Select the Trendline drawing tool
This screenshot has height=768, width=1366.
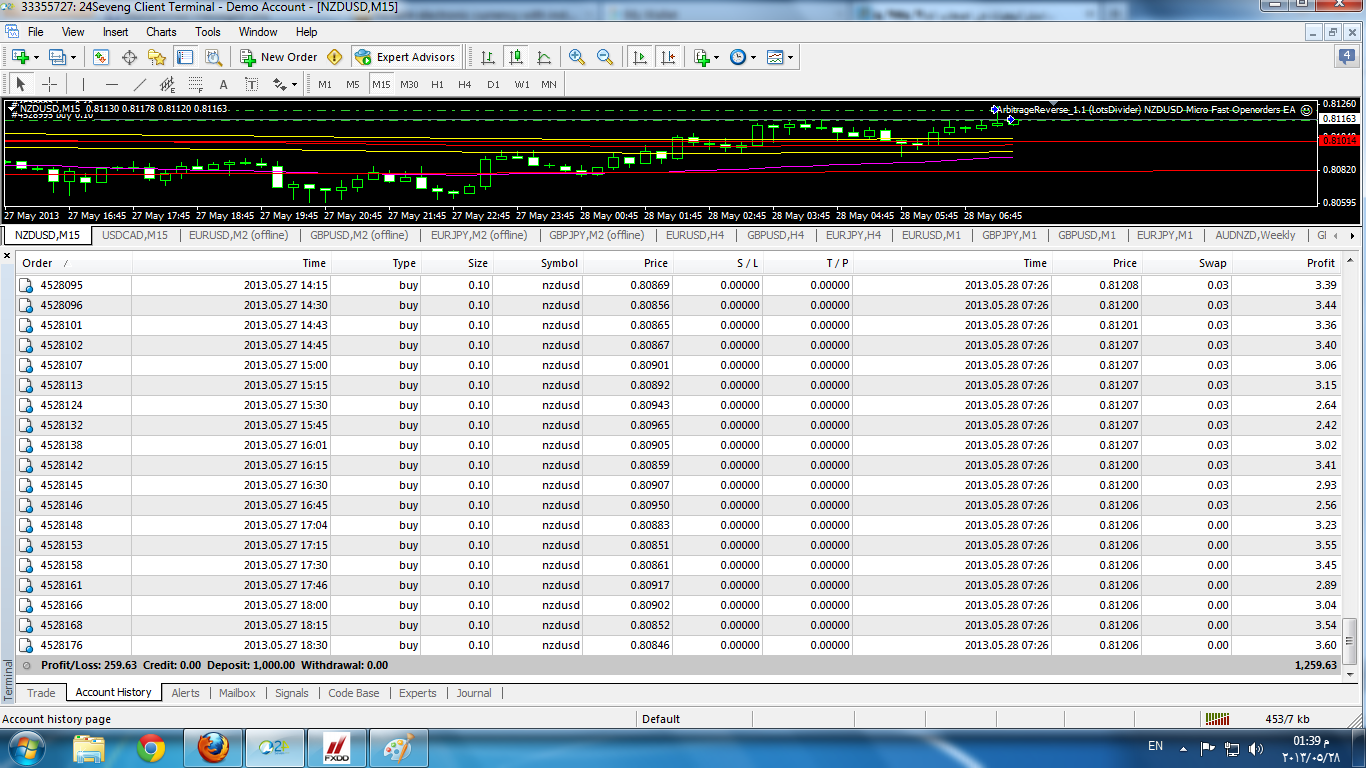[x=139, y=84]
